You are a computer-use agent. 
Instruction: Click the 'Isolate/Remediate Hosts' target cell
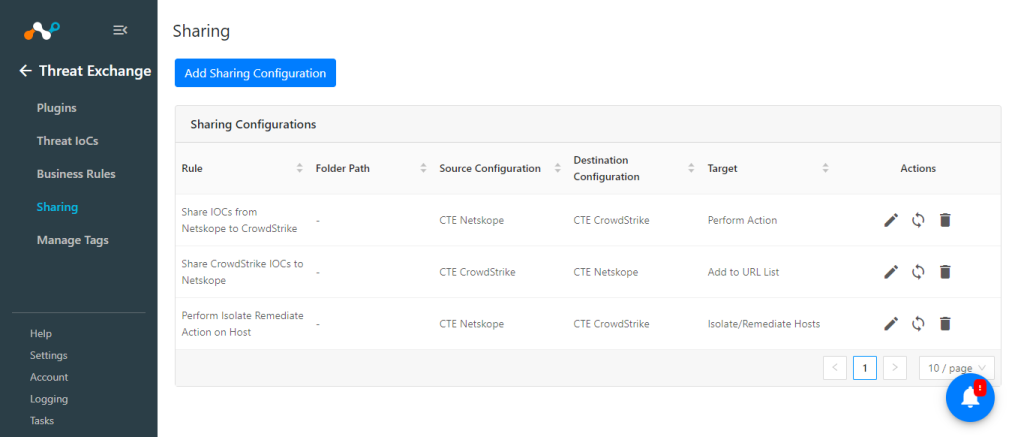pyautogui.click(x=764, y=323)
